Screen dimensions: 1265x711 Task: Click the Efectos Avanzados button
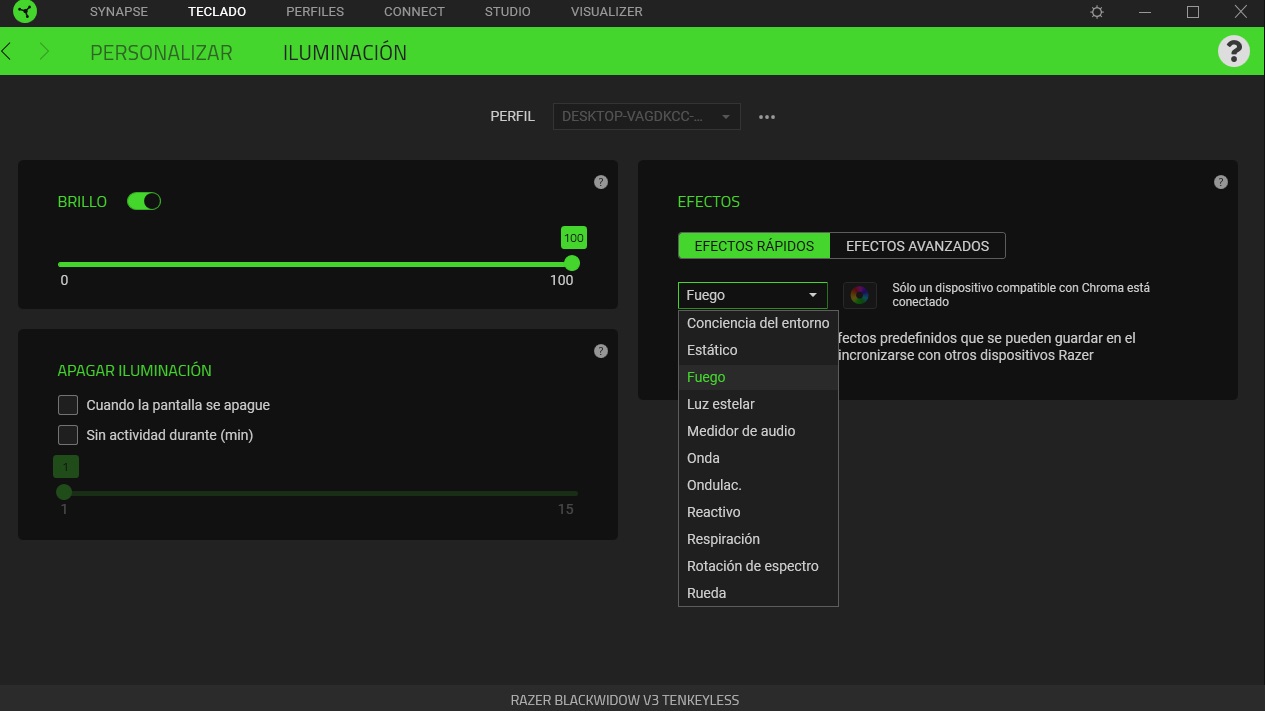pos(917,246)
